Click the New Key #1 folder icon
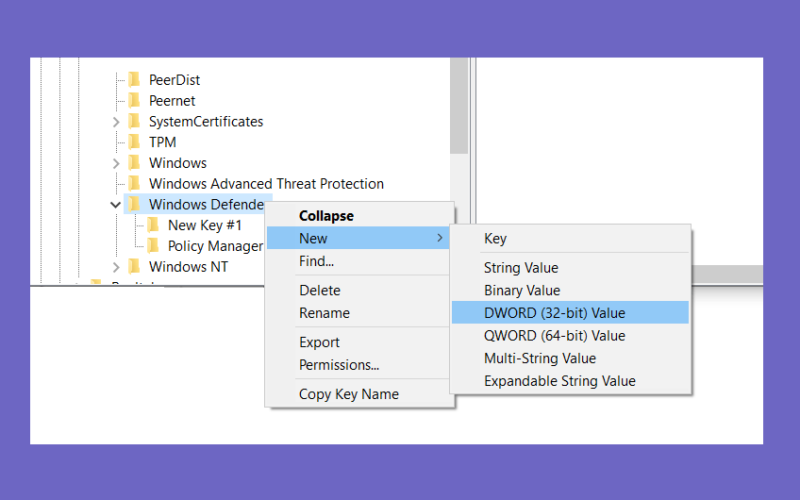 point(153,225)
